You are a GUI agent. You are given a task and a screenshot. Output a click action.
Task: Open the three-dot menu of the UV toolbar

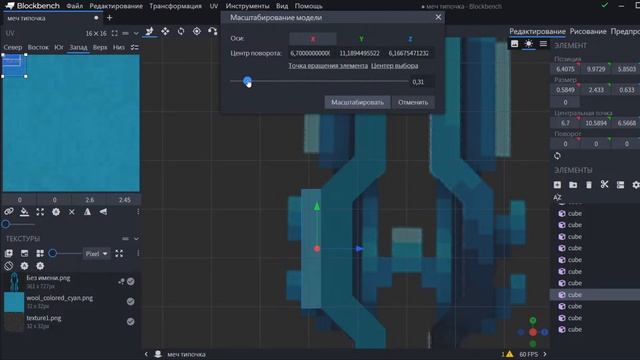(x=138, y=212)
